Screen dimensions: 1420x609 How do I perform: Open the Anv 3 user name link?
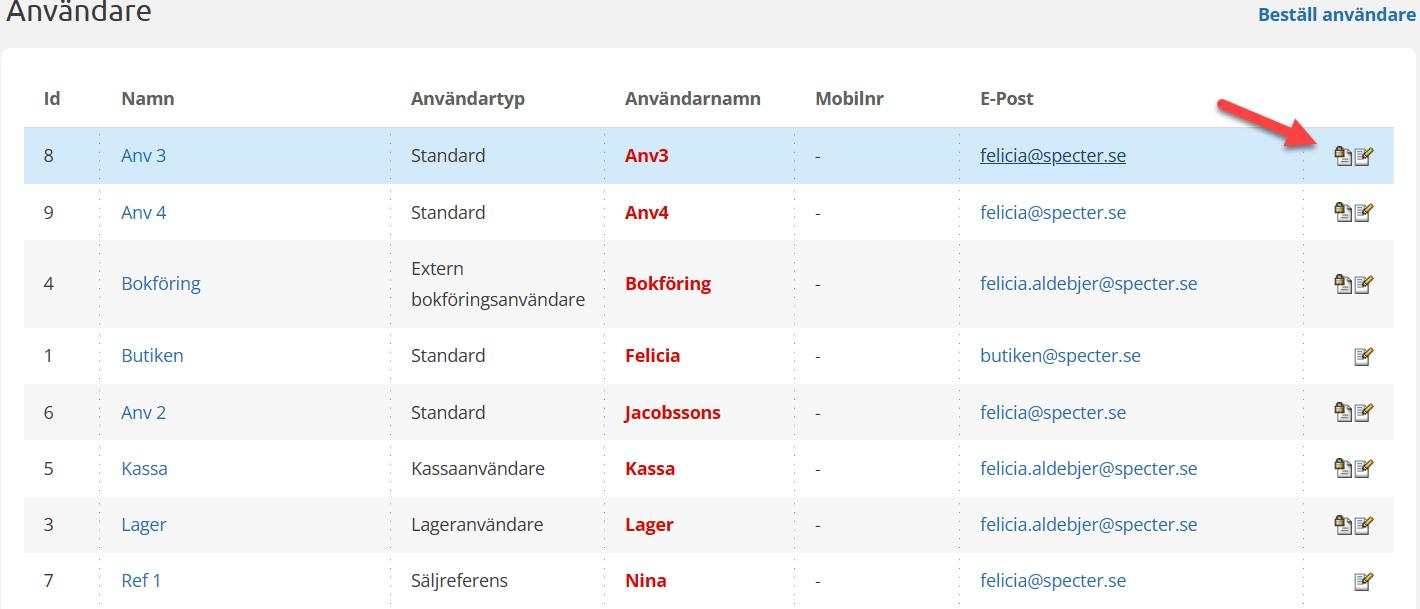(x=143, y=156)
